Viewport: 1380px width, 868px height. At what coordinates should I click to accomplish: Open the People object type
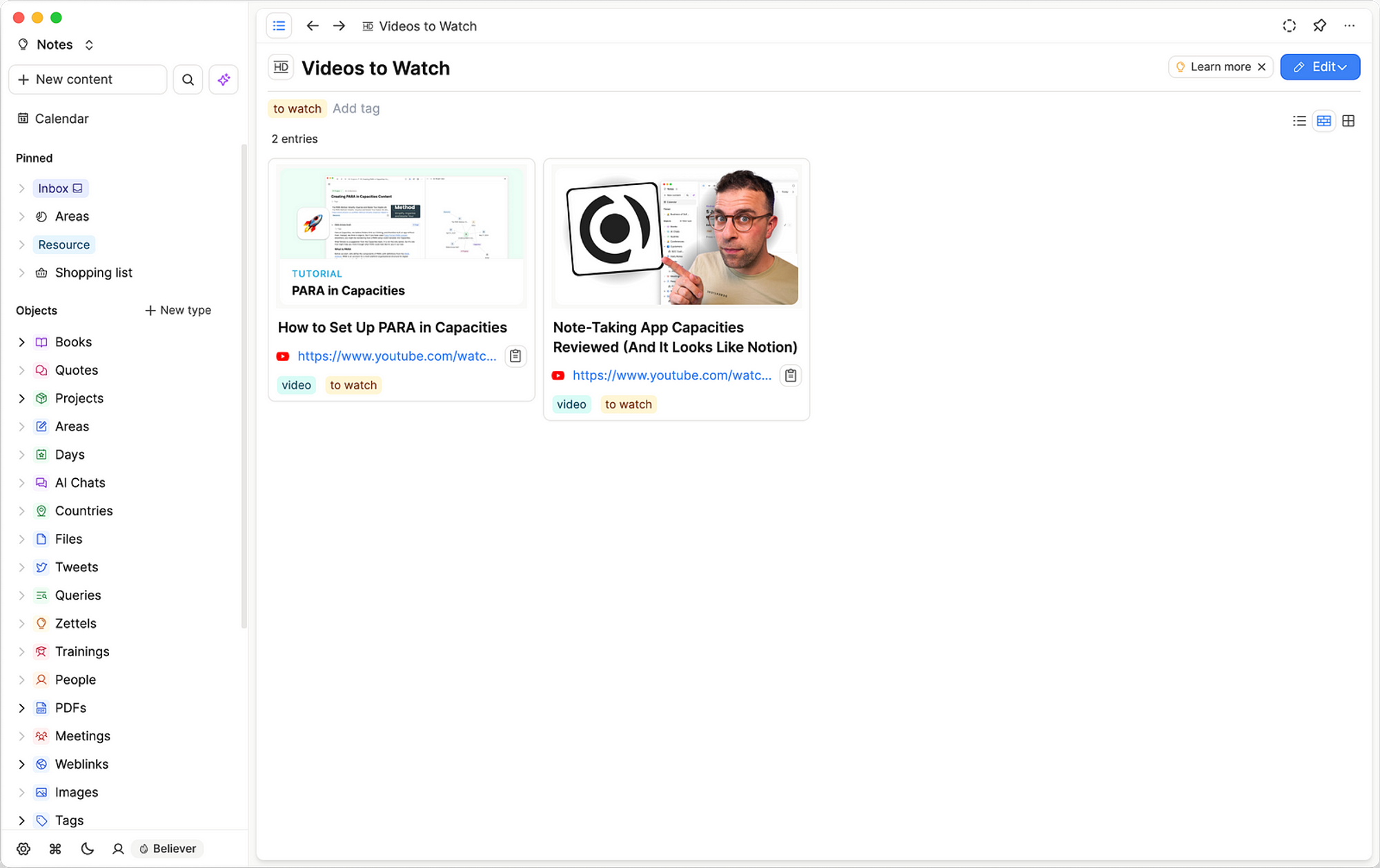75,680
